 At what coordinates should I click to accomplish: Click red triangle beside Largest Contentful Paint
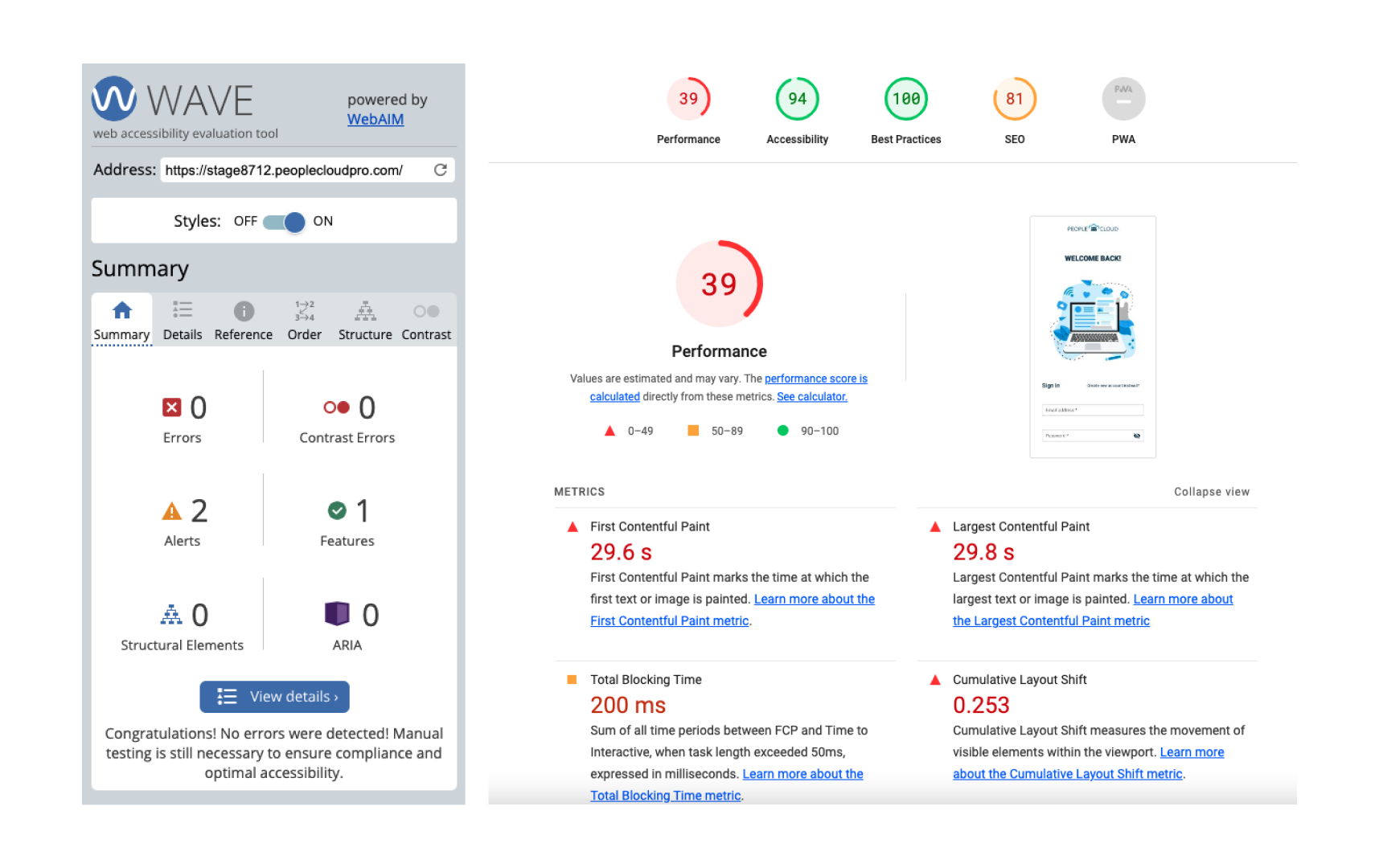pyautogui.click(x=935, y=527)
